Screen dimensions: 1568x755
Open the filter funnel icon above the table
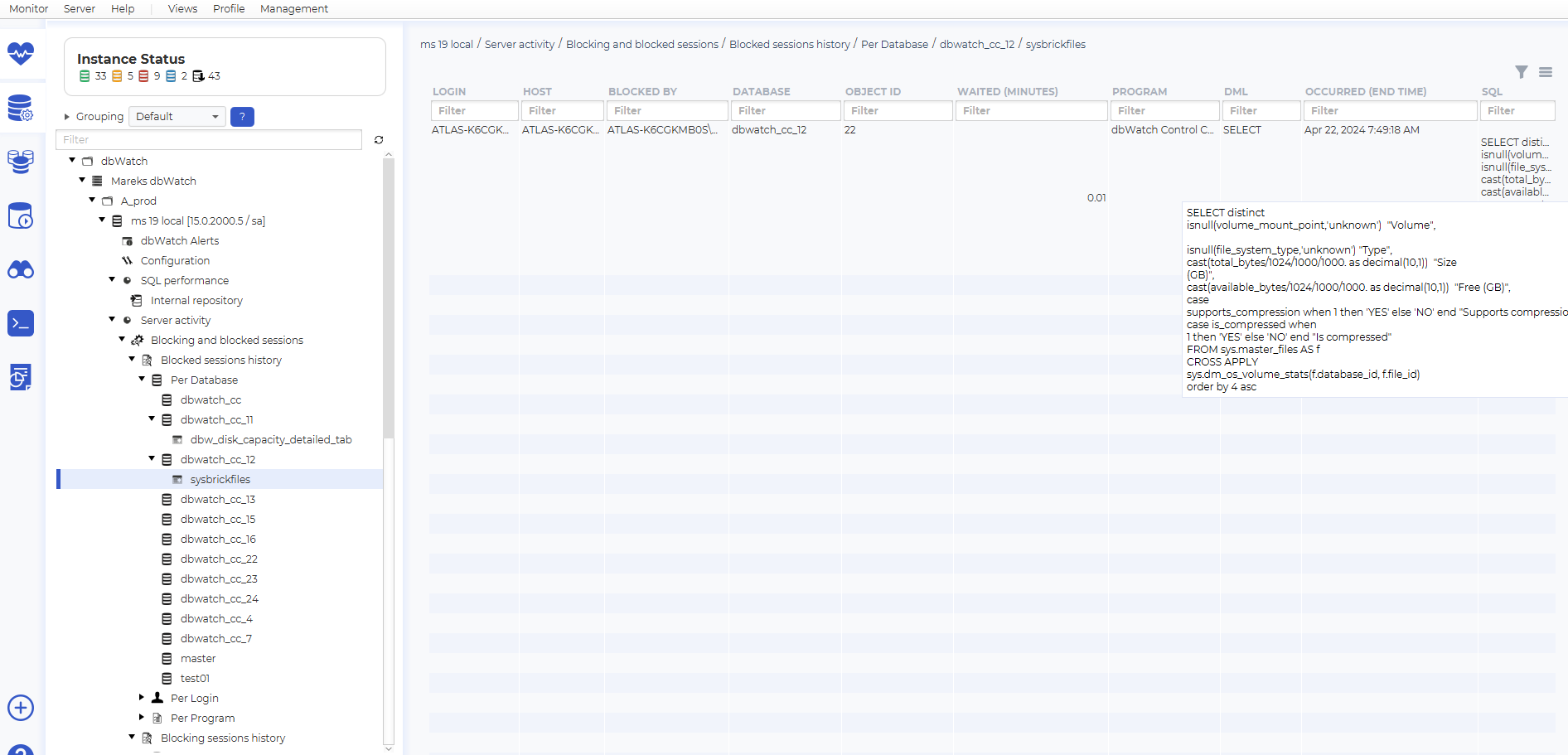1522,72
